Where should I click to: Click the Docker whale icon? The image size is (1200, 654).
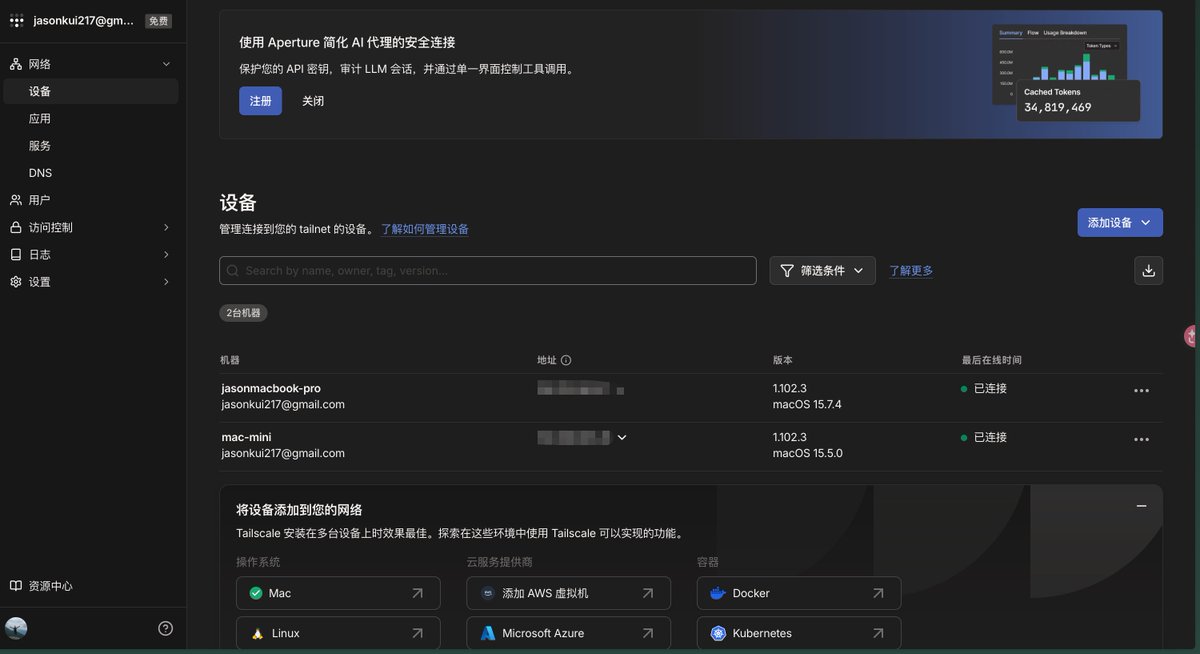tap(718, 593)
